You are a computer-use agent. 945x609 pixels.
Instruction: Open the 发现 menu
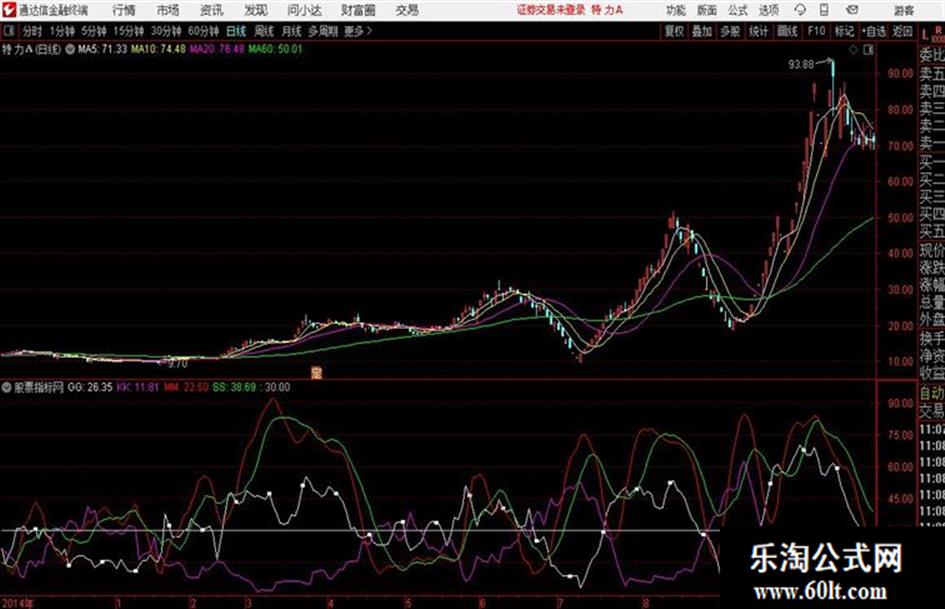point(256,10)
